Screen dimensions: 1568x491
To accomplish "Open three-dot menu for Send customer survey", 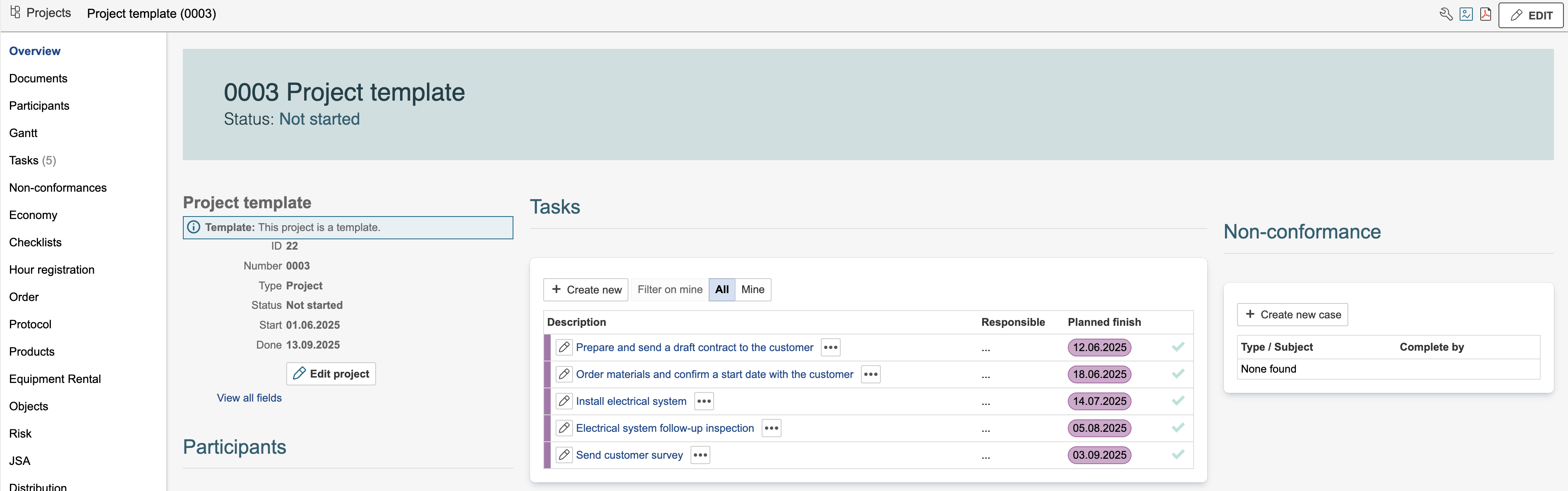I will point(700,455).
